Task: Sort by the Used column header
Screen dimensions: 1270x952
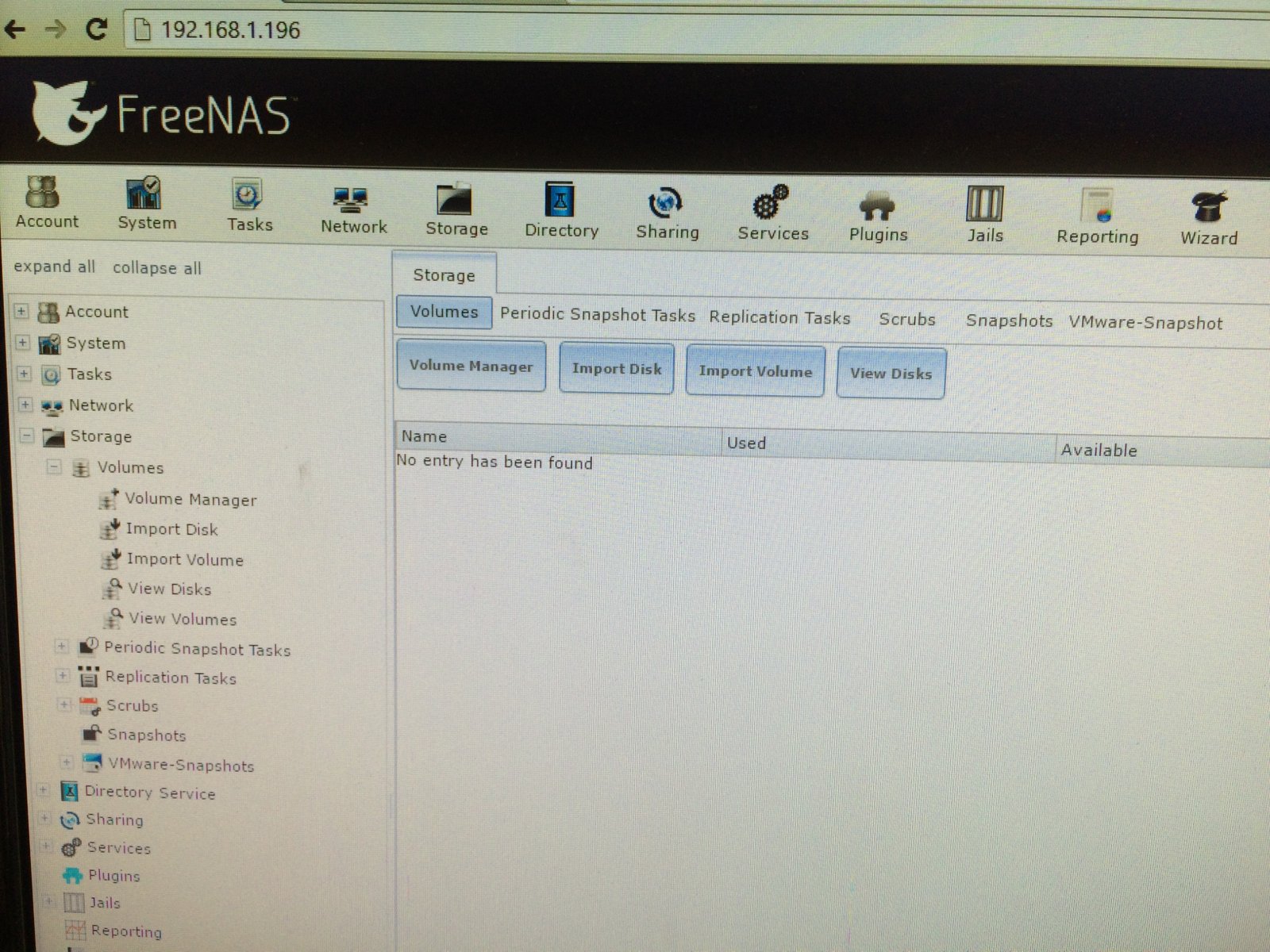Action: coord(888,443)
